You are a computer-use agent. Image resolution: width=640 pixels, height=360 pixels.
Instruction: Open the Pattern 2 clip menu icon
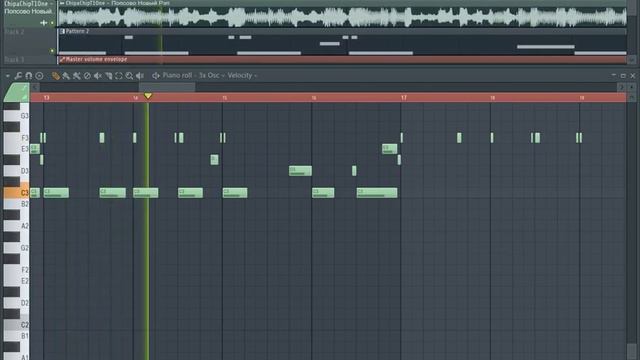[x=62, y=31]
